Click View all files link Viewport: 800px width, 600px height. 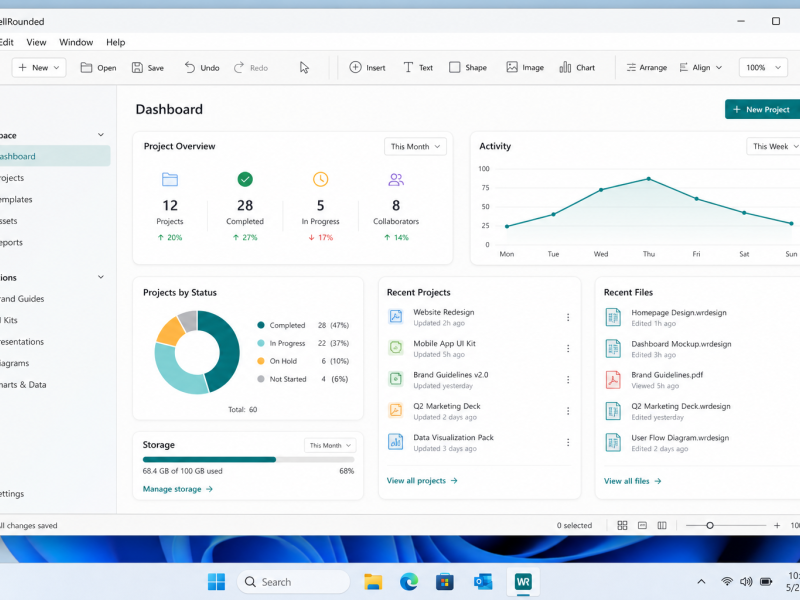click(632, 481)
